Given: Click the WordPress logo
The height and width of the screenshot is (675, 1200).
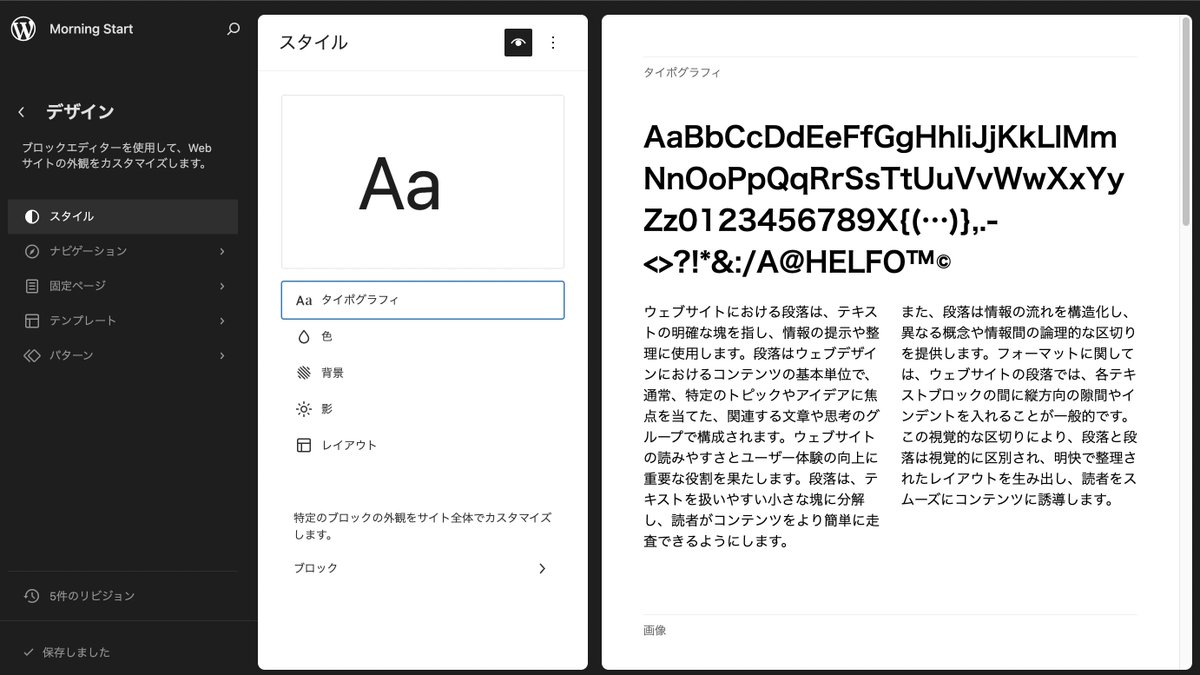Looking at the screenshot, I should [x=22, y=29].
